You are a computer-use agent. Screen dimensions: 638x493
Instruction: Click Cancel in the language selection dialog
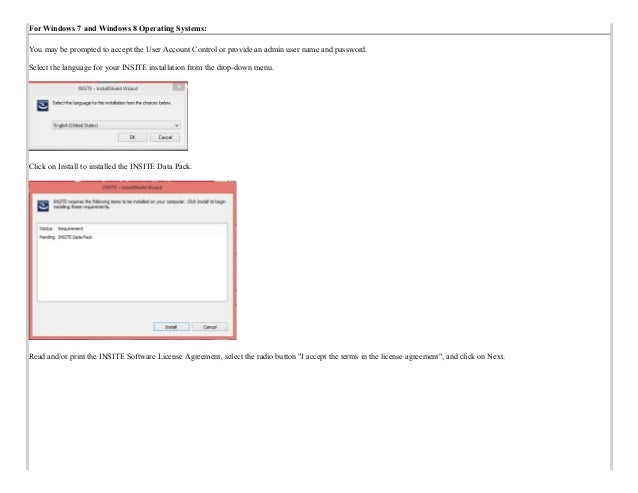165,137
